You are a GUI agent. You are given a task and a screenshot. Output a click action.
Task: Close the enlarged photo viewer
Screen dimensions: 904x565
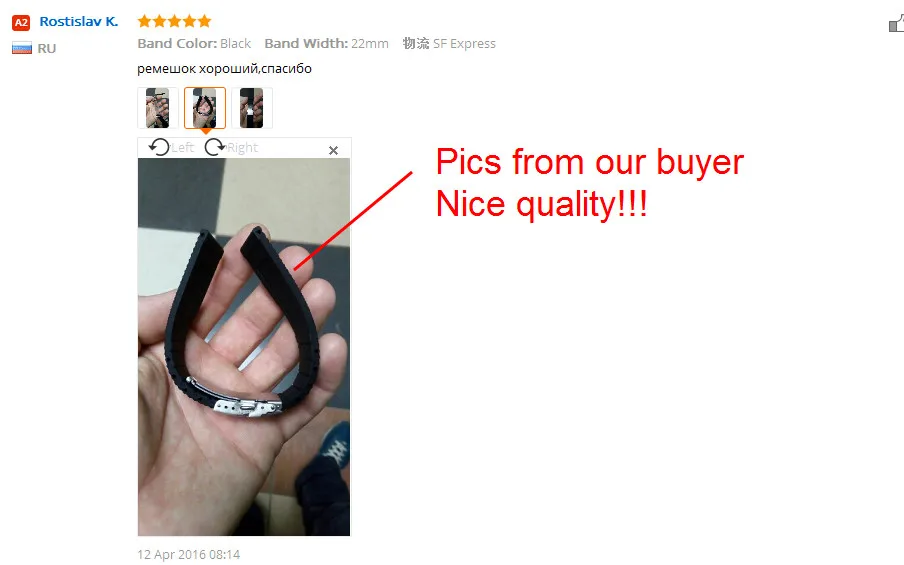coord(333,150)
